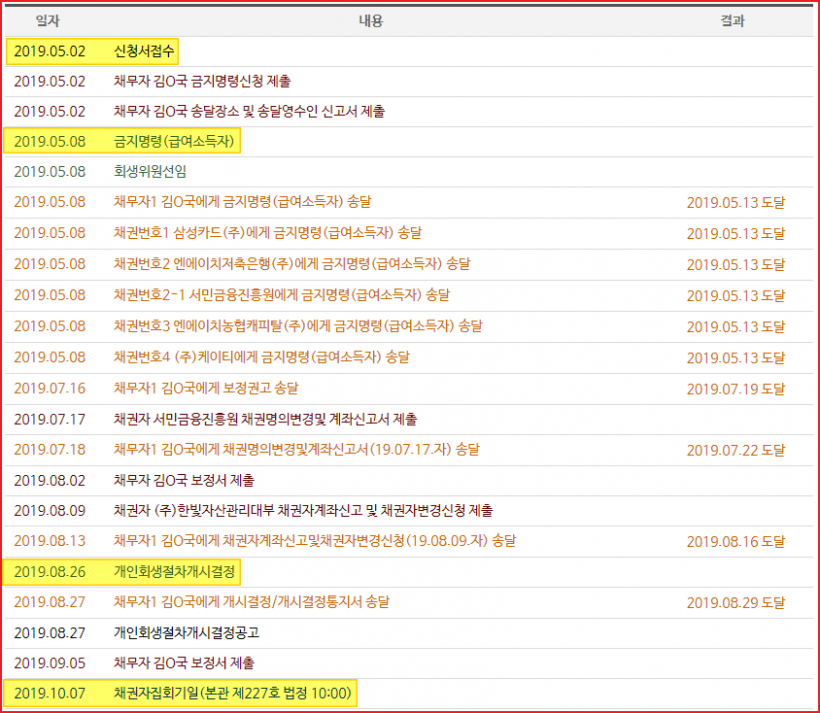Select the 신청서접수 entry

[144, 51]
